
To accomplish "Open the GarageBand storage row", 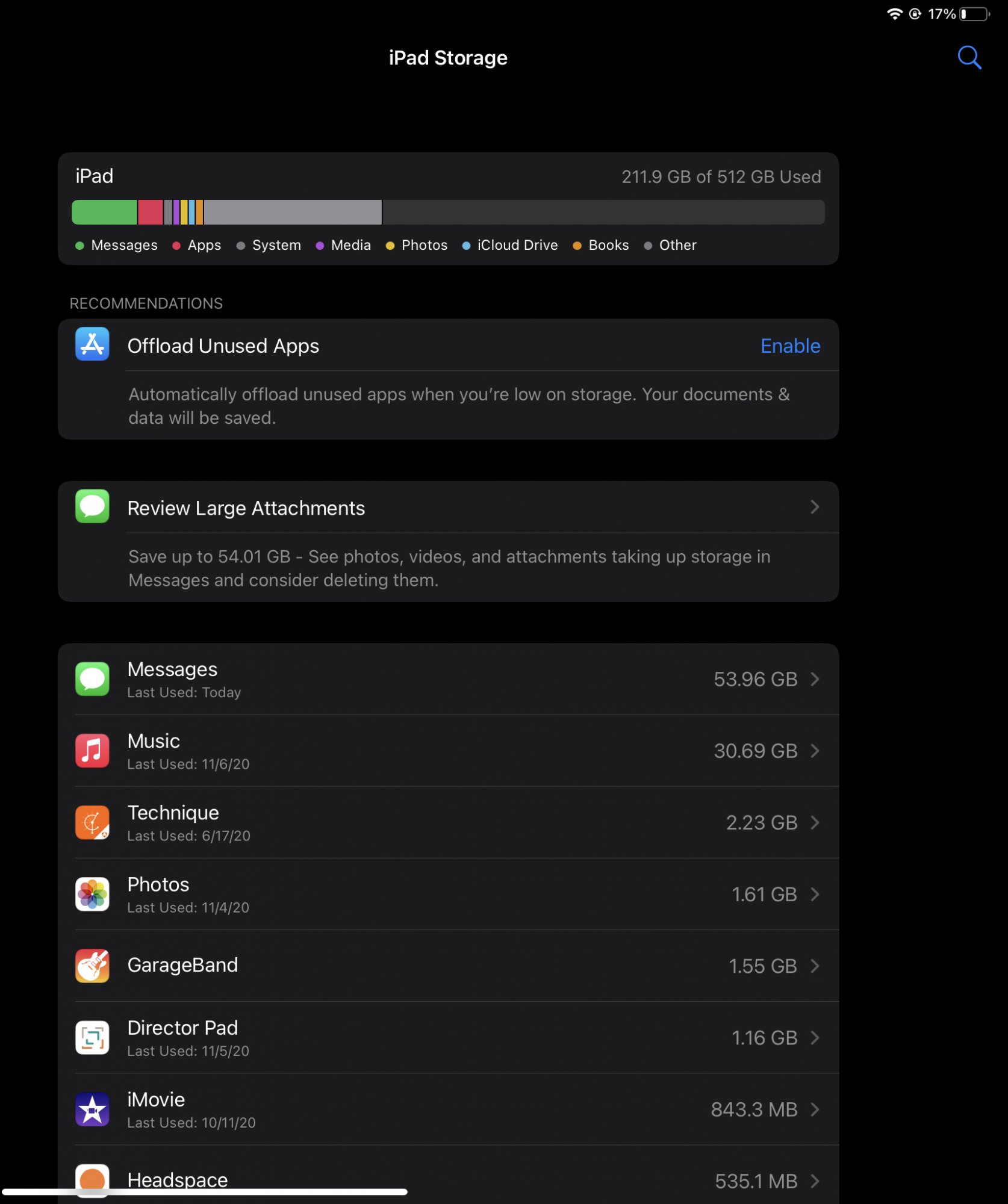I will pos(448,966).
